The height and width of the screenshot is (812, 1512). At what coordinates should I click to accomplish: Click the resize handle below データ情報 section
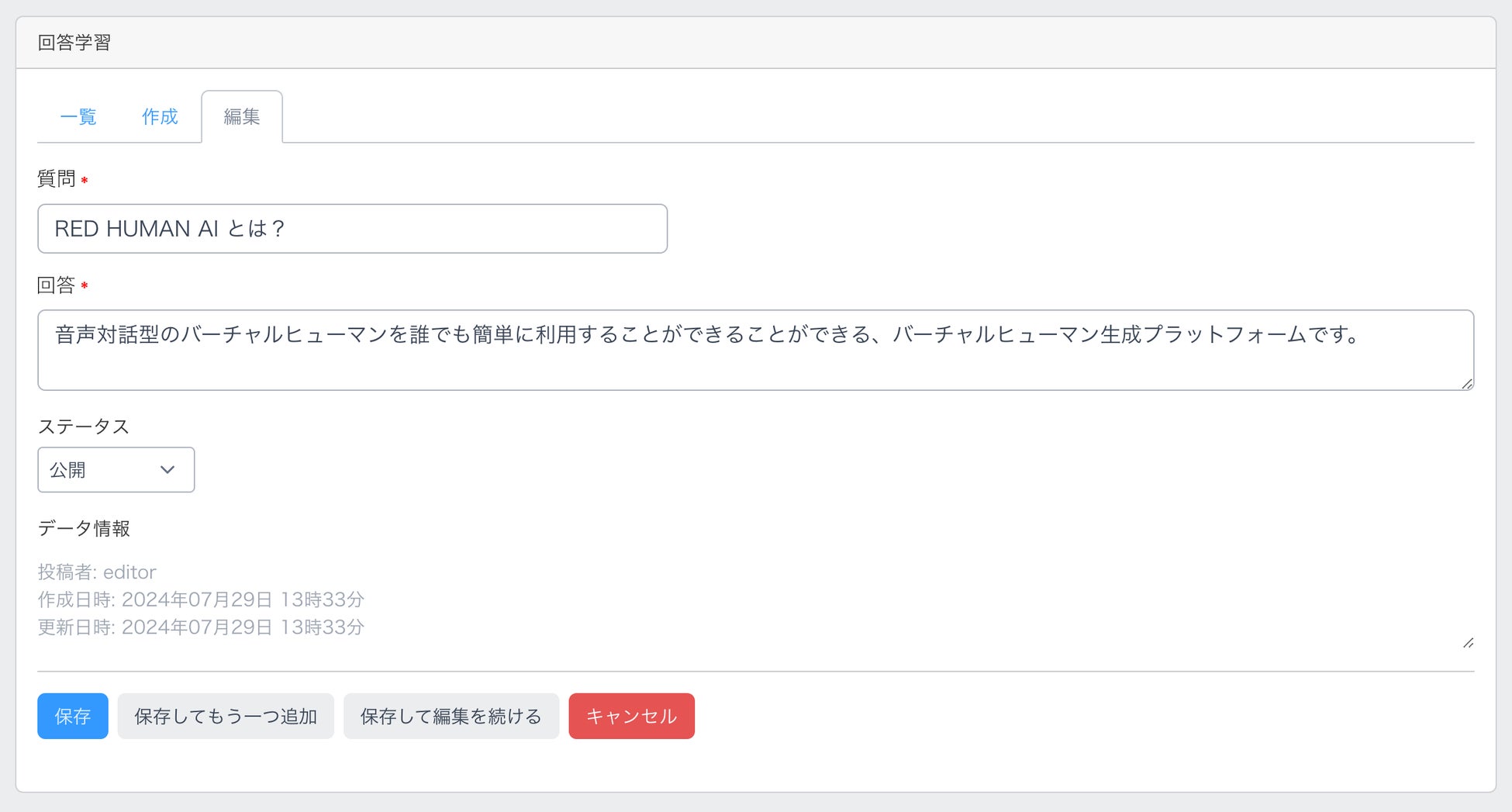coord(1468,643)
